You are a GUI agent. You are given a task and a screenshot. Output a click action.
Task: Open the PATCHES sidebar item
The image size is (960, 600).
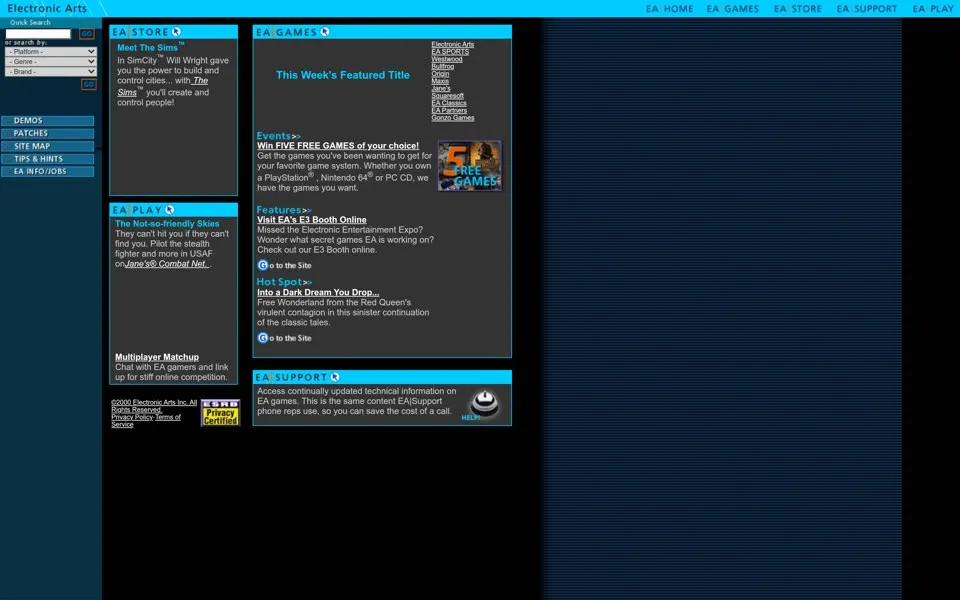[x=48, y=133]
